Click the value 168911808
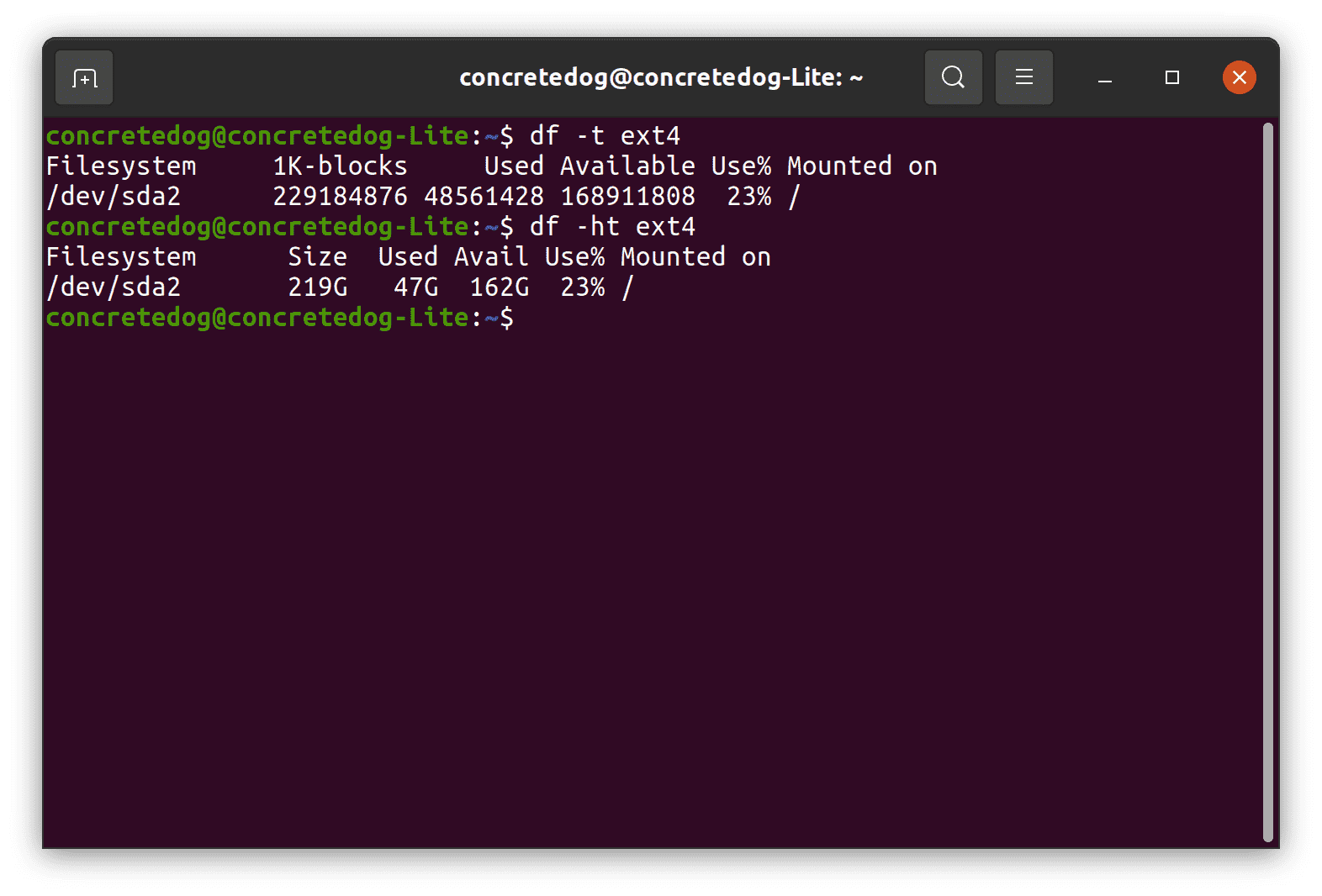1322x896 pixels. [x=627, y=196]
